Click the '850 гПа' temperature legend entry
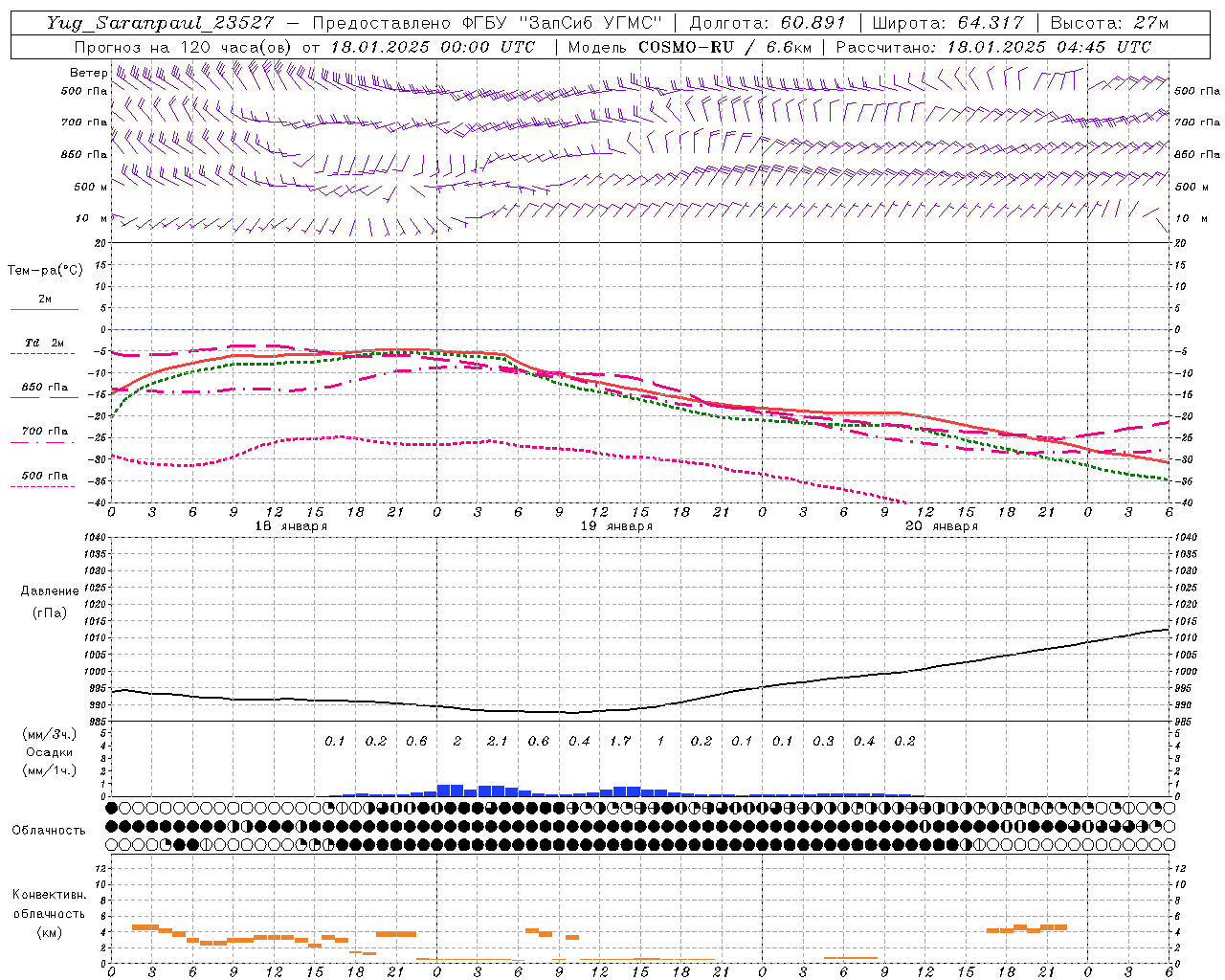 44,388
